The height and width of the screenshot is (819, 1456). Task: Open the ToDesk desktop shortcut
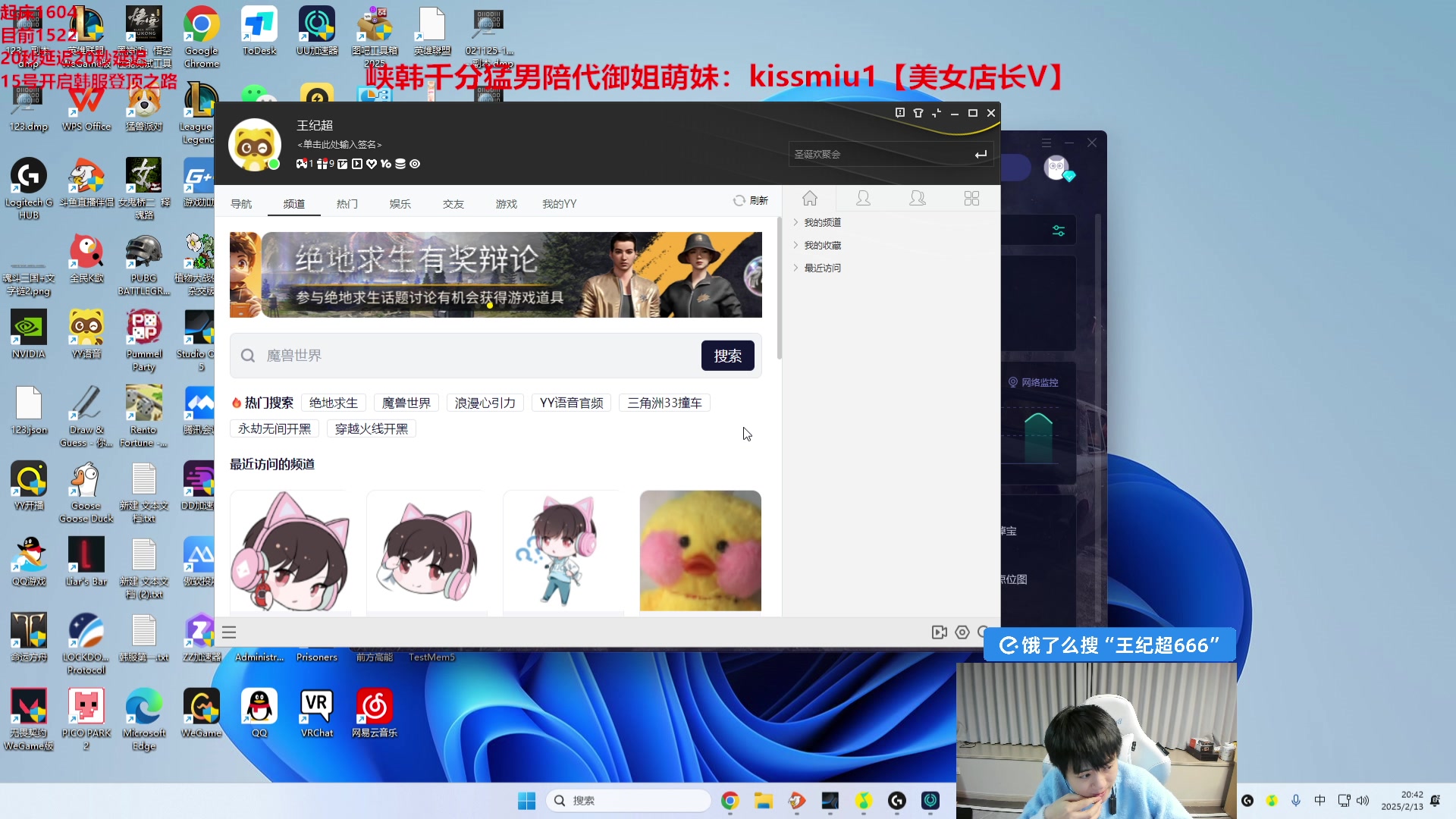(x=259, y=31)
